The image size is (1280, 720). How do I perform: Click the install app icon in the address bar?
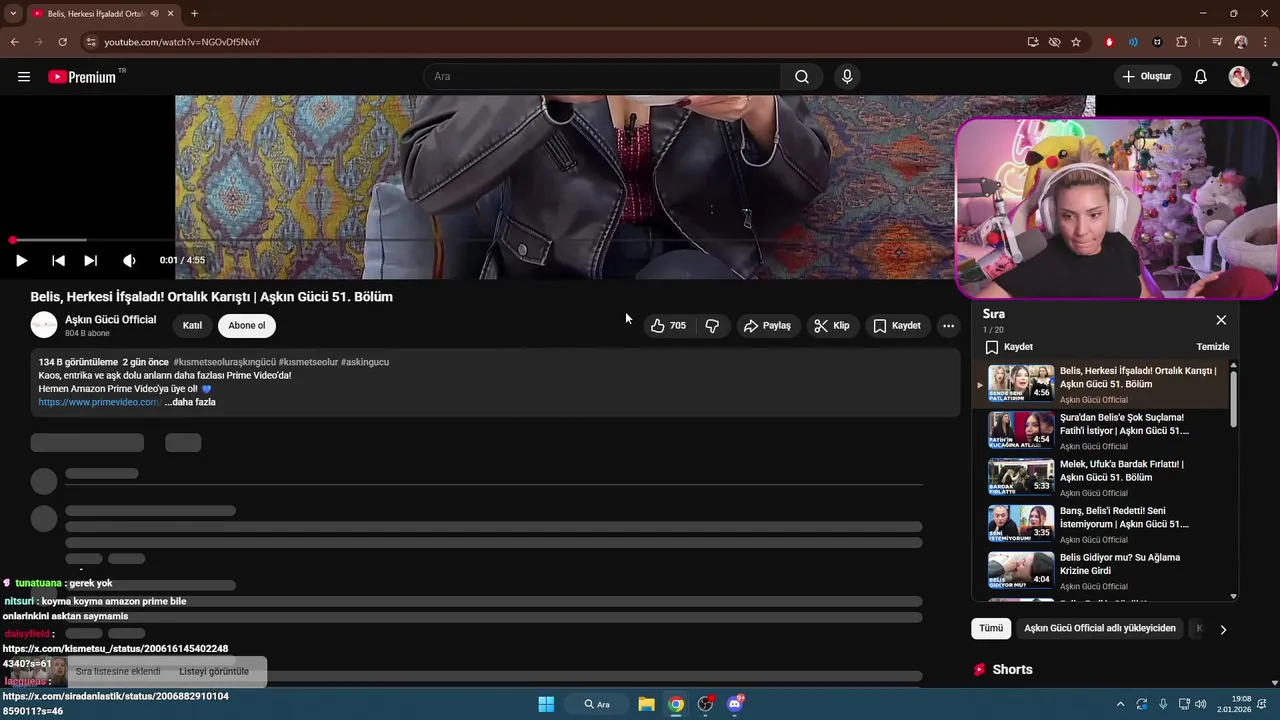1033,42
